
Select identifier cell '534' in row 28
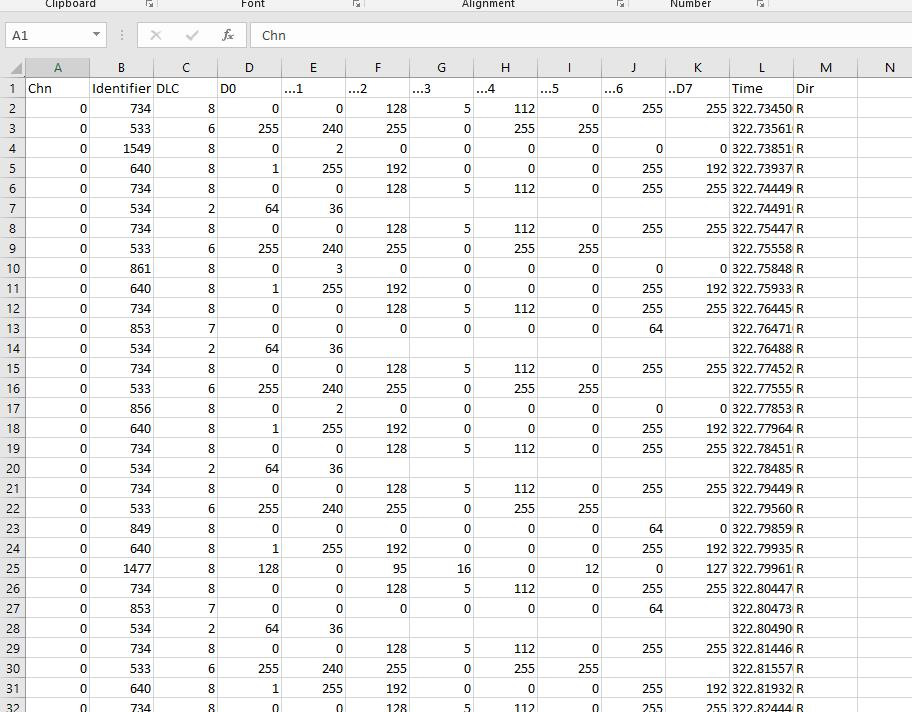122,629
